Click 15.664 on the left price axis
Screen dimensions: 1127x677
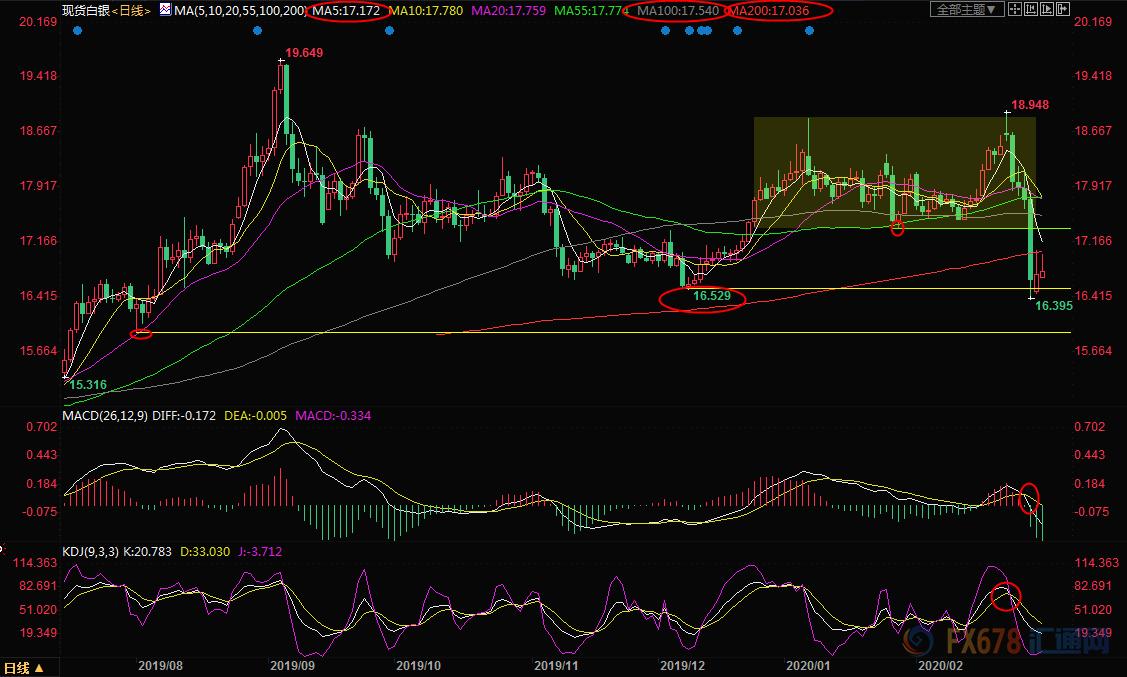tap(38, 351)
